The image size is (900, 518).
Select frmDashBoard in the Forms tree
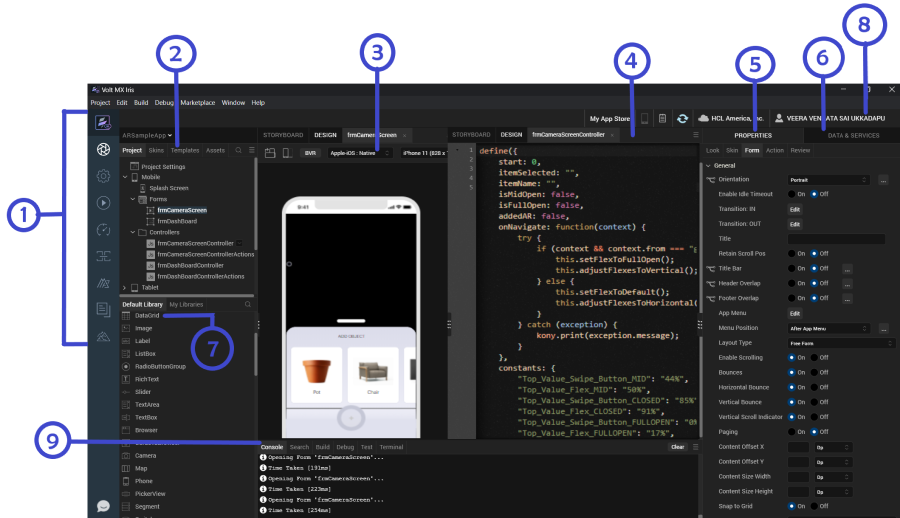[177, 221]
